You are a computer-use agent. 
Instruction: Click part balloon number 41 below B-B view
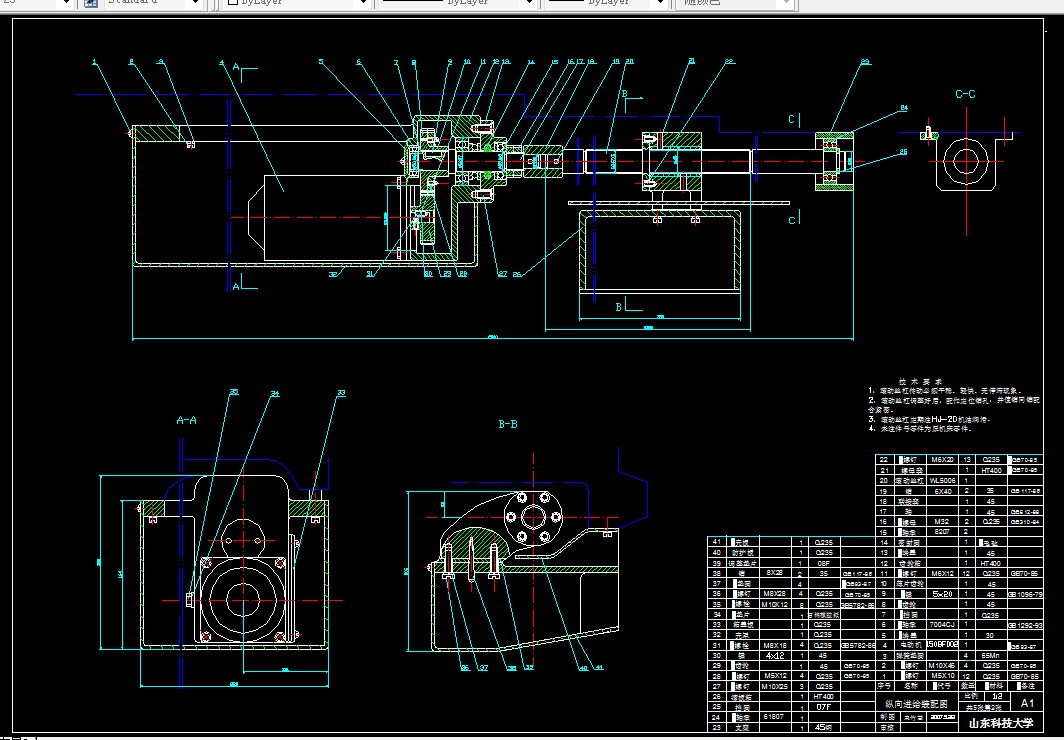pos(598,667)
